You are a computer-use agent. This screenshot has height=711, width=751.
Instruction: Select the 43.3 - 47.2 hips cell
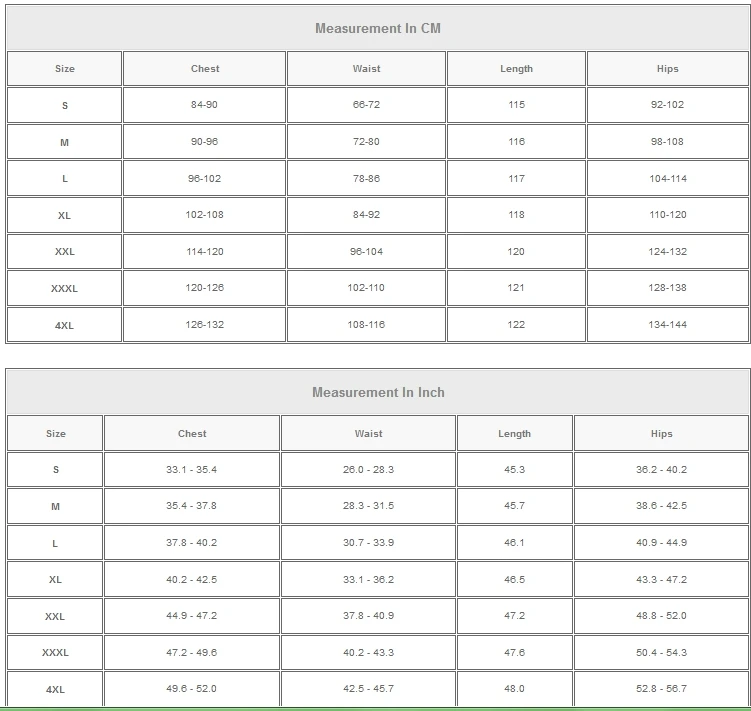click(x=661, y=579)
